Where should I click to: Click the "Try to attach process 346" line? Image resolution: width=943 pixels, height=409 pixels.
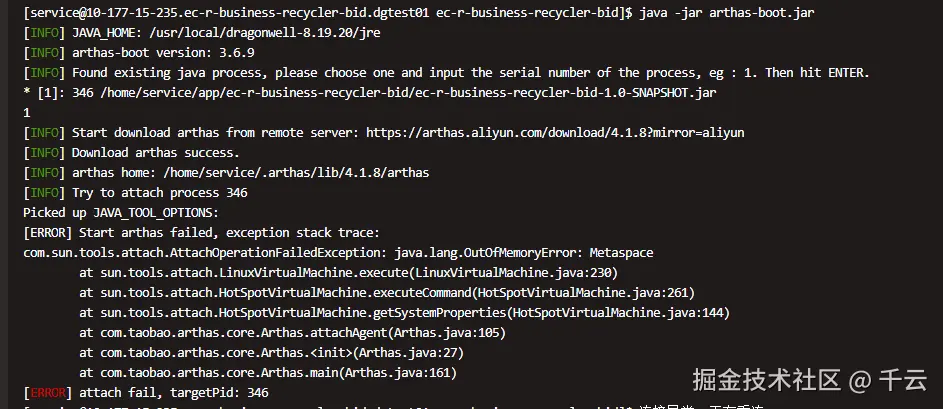pyautogui.click(x=159, y=193)
